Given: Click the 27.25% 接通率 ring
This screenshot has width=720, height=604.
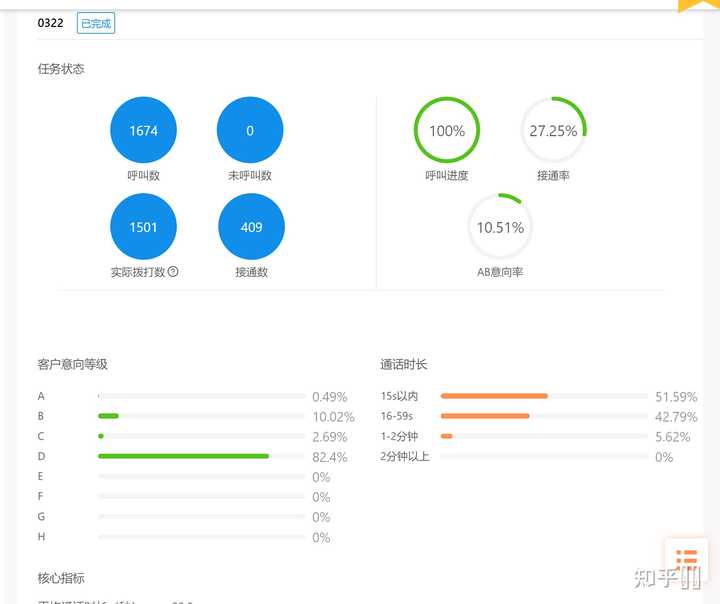Looking at the screenshot, I should coord(553,130).
